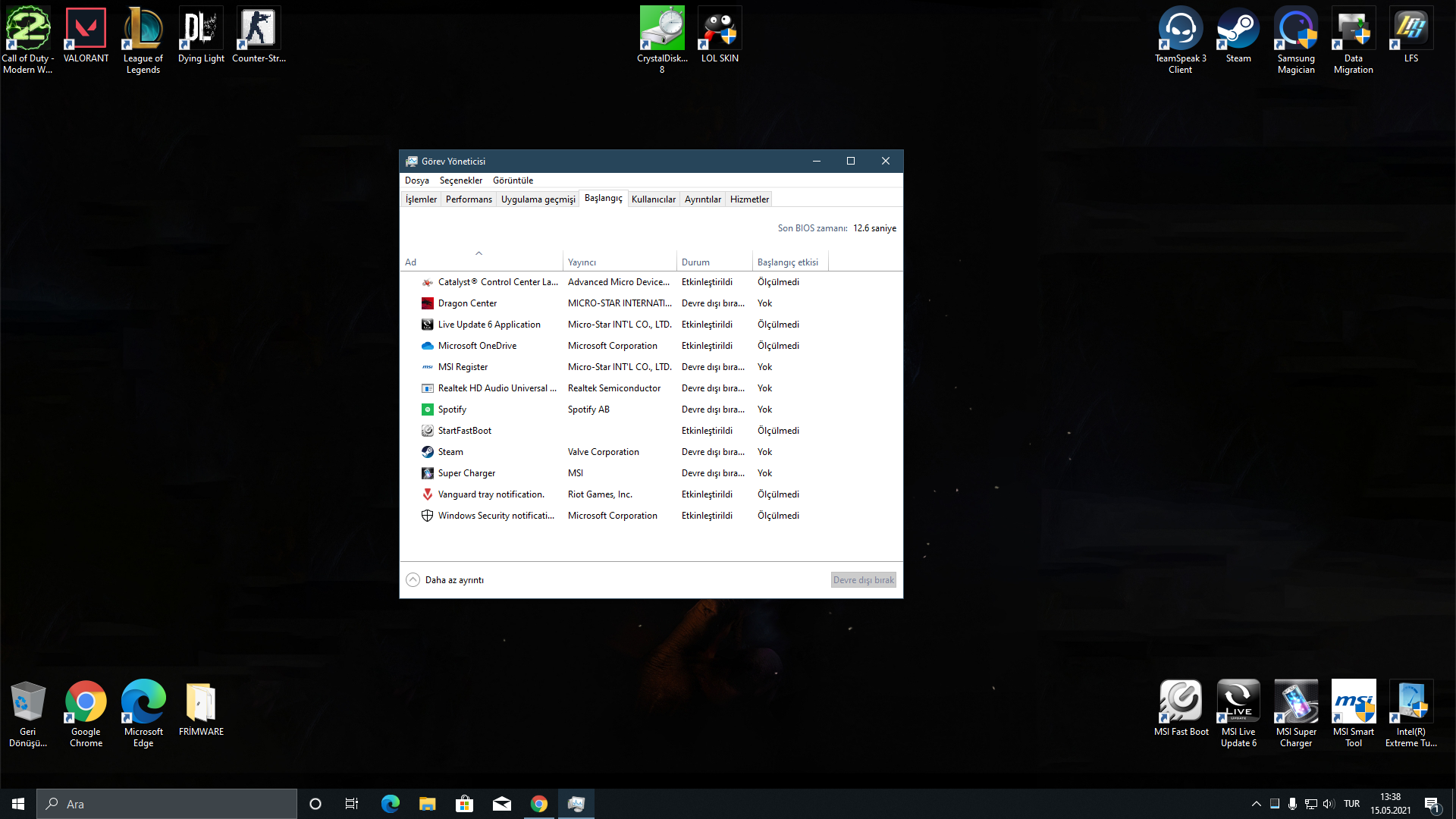The image size is (1456, 819).
Task: Switch to Kullanıcılar tab
Action: (653, 199)
